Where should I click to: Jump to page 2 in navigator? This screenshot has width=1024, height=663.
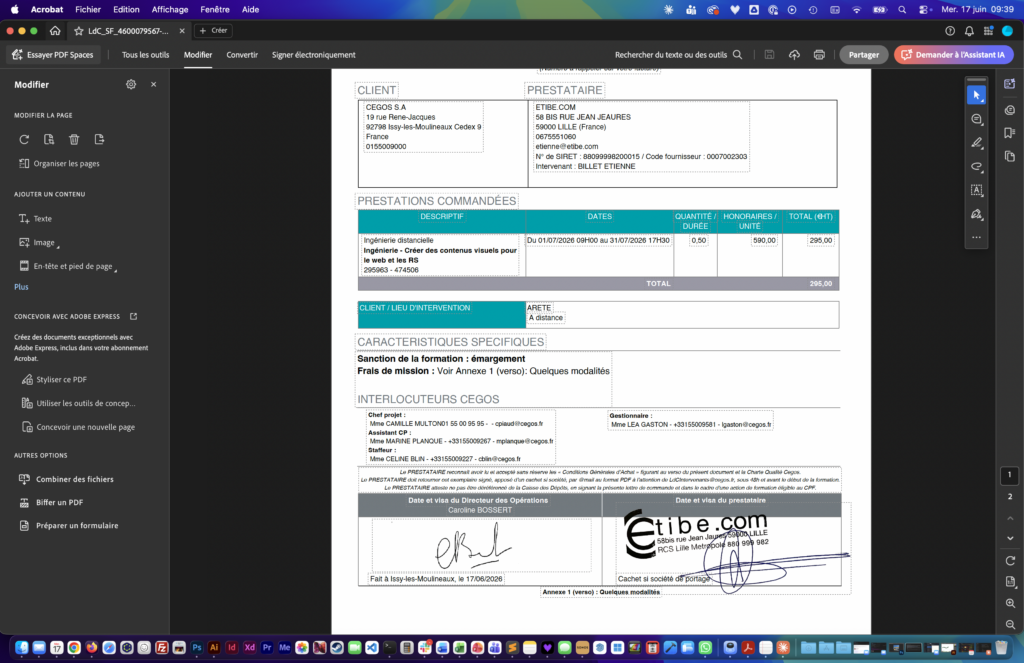(1010, 496)
